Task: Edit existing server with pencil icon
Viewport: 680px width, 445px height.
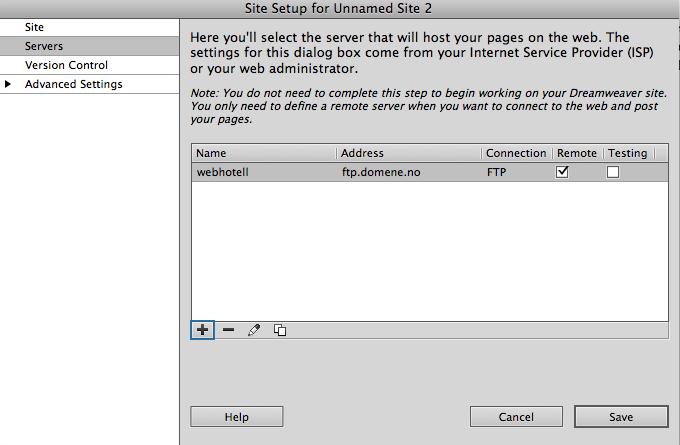Action: [254, 330]
